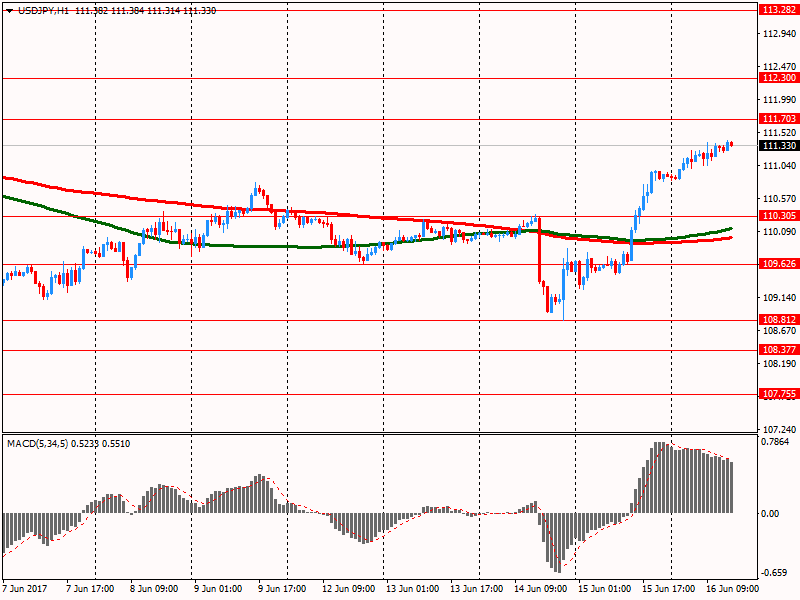Click the red 110.305 level label
The height and width of the screenshot is (600, 800).
(x=779, y=215)
